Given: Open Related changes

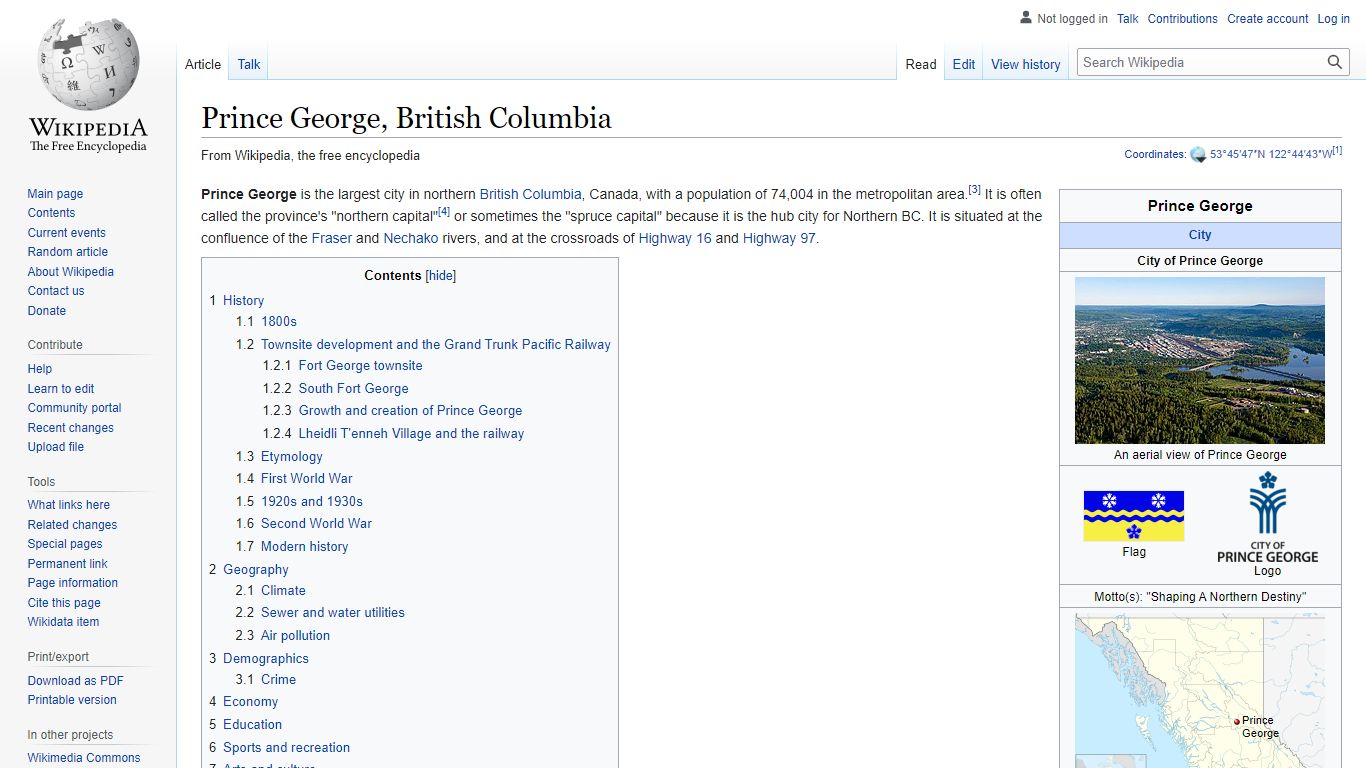Looking at the screenshot, I should (72, 525).
